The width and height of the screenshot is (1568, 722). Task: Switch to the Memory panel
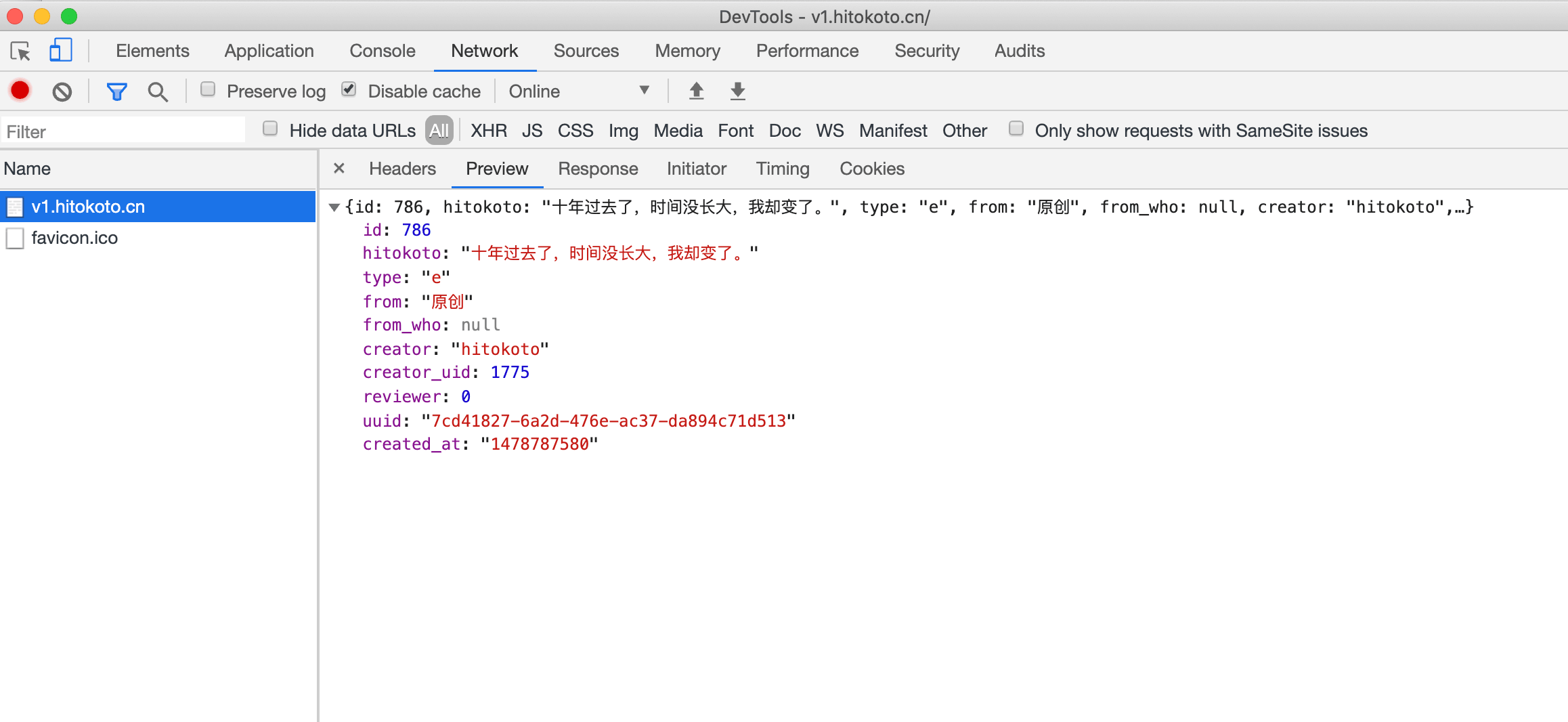point(687,51)
